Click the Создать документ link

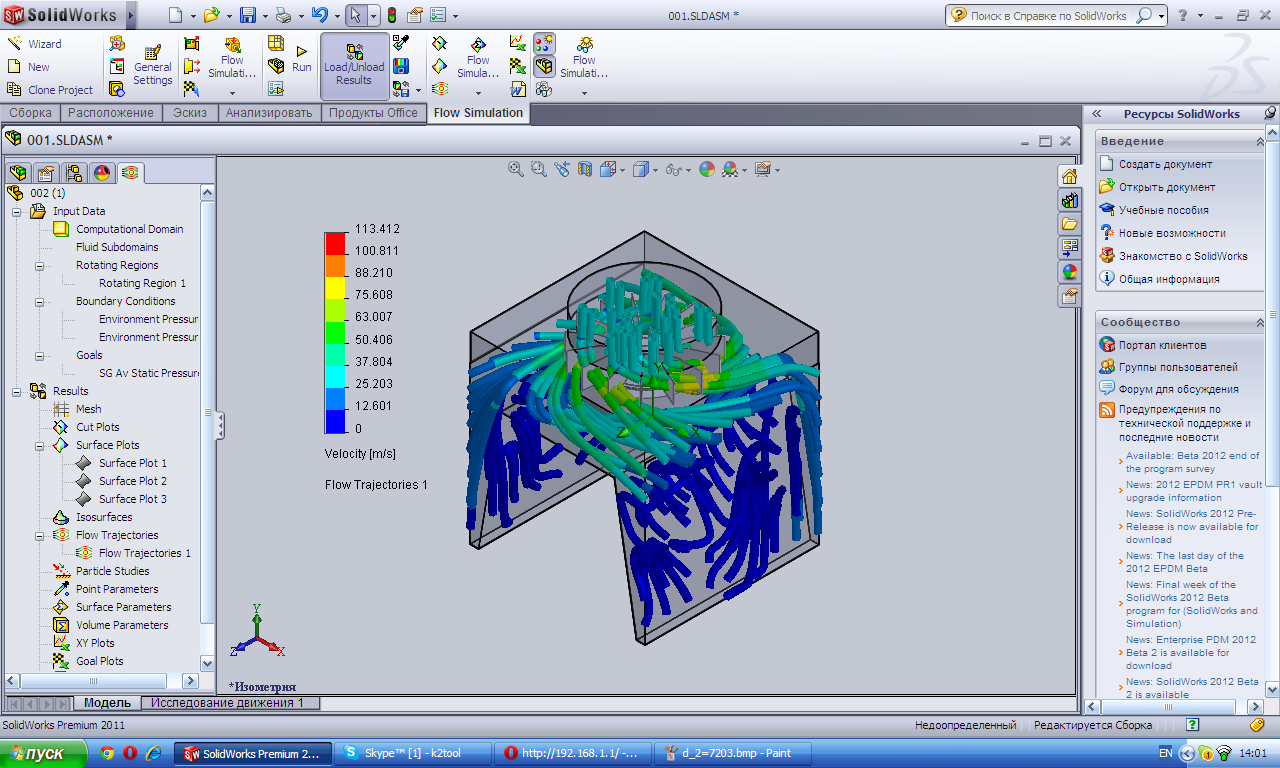[x=1165, y=164]
